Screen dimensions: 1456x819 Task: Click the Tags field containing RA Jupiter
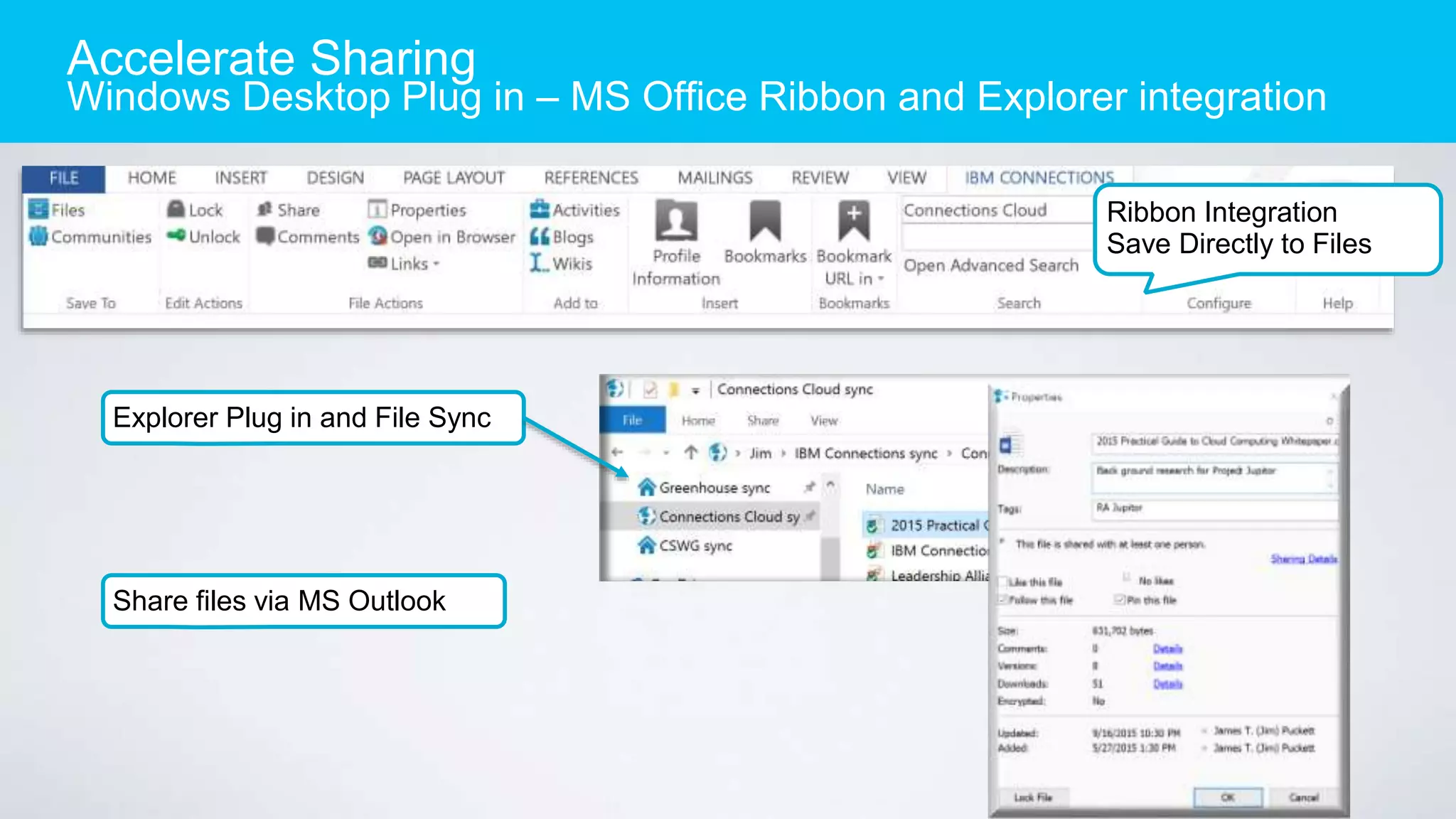tap(1214, 509)
